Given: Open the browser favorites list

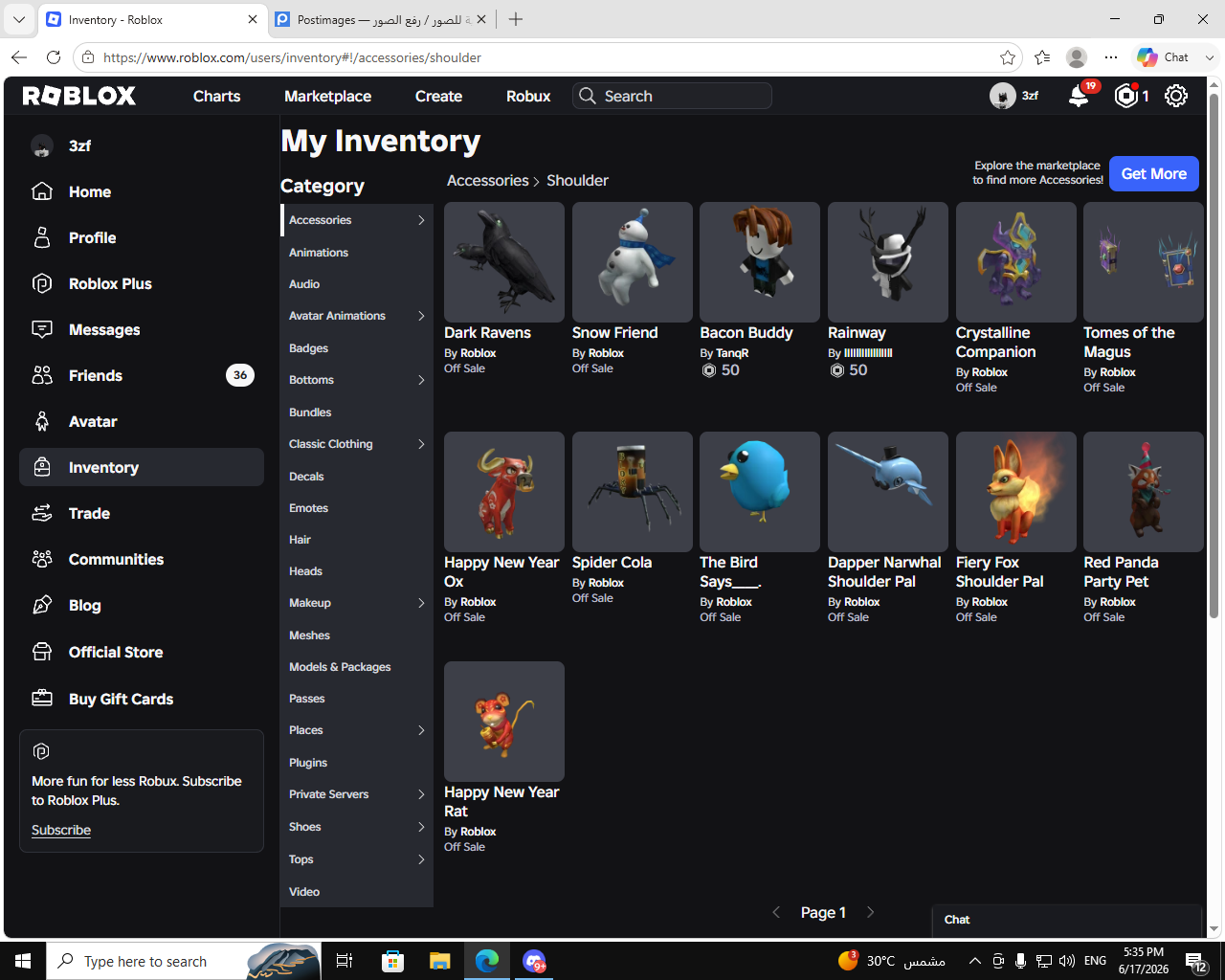Looking at the screenshot, I should [1042, 57].
